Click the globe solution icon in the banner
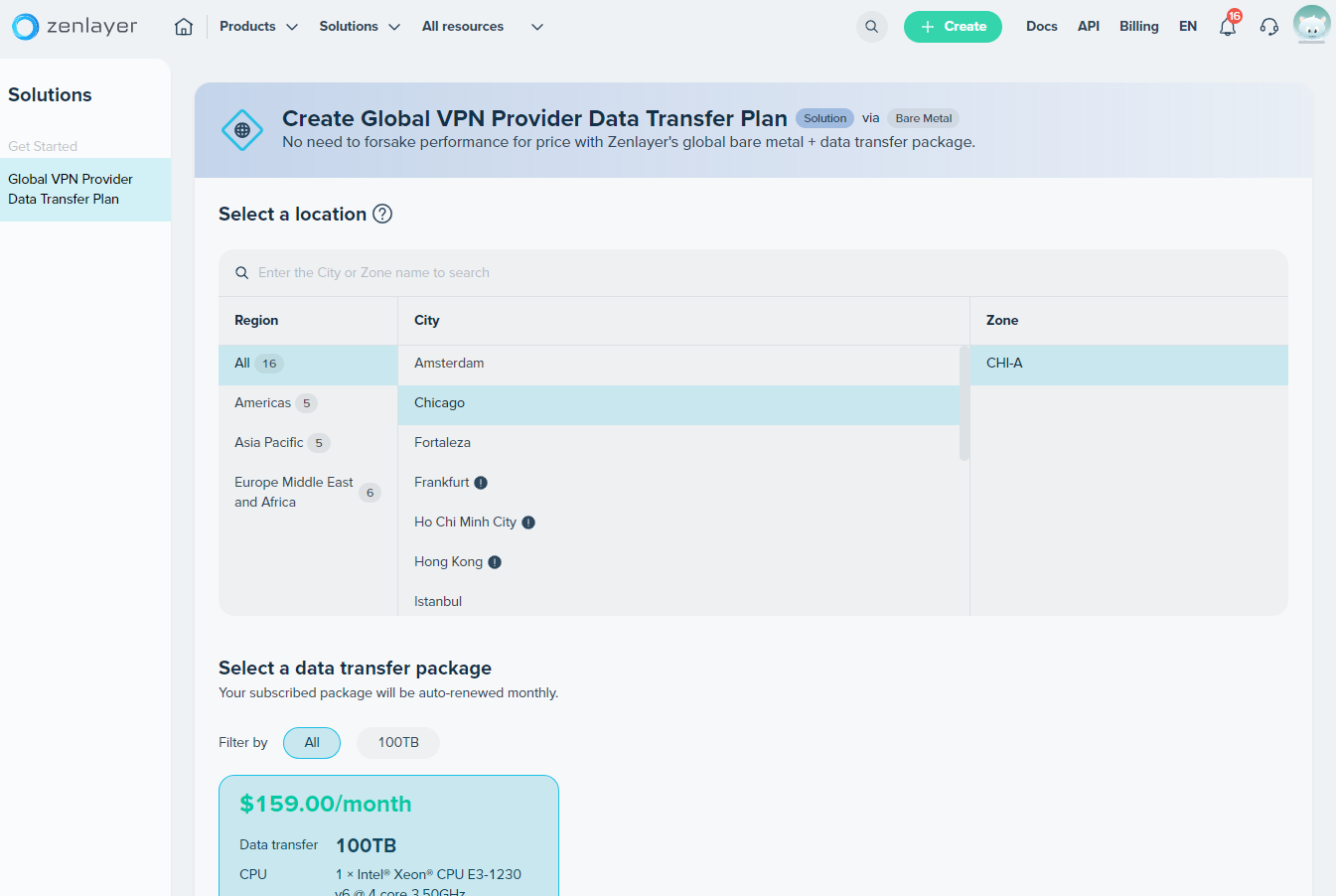 [242, 130]
